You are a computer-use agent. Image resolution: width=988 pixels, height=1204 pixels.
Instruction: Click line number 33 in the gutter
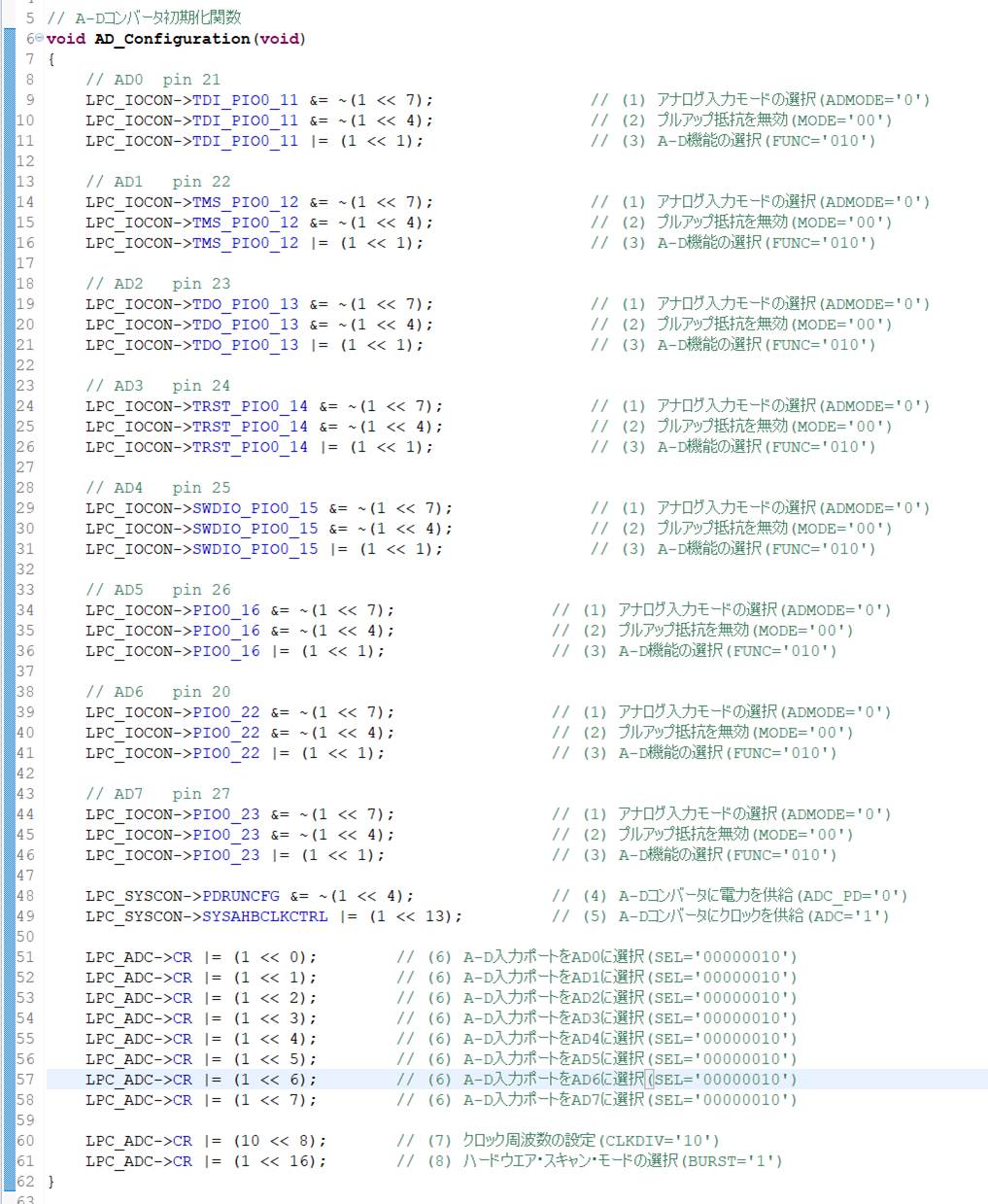[25, 590]
